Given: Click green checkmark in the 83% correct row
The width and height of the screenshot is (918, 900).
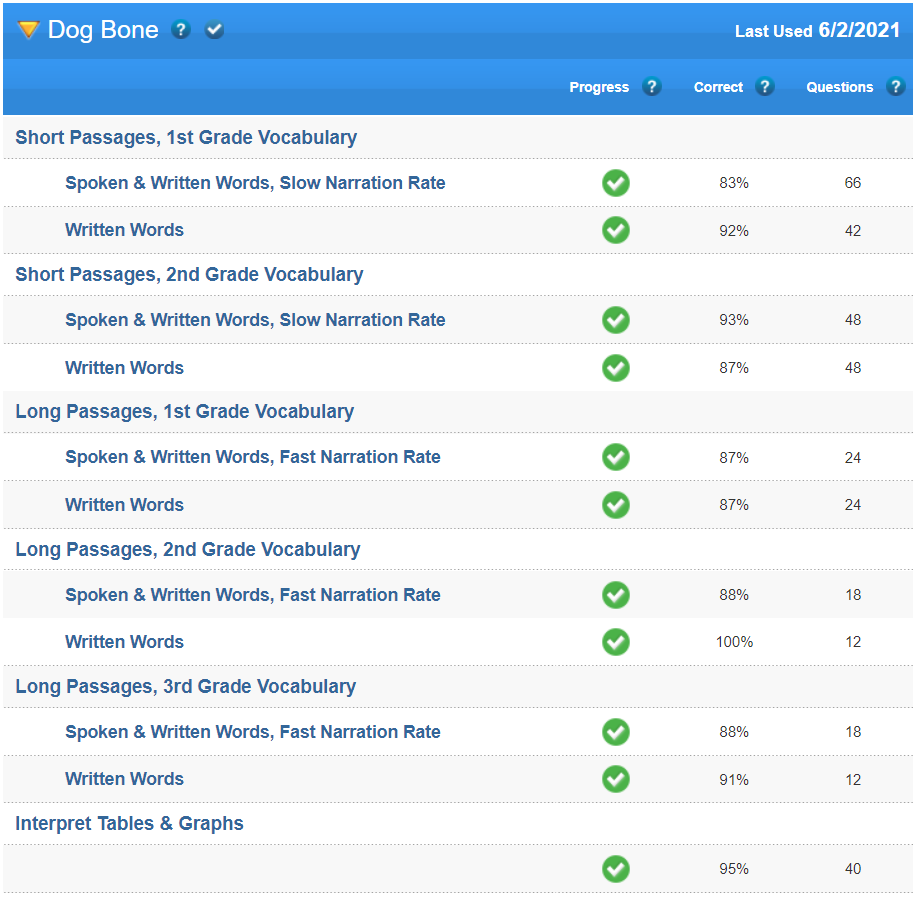Looking at the screenshot, I should tap(616, 183).
